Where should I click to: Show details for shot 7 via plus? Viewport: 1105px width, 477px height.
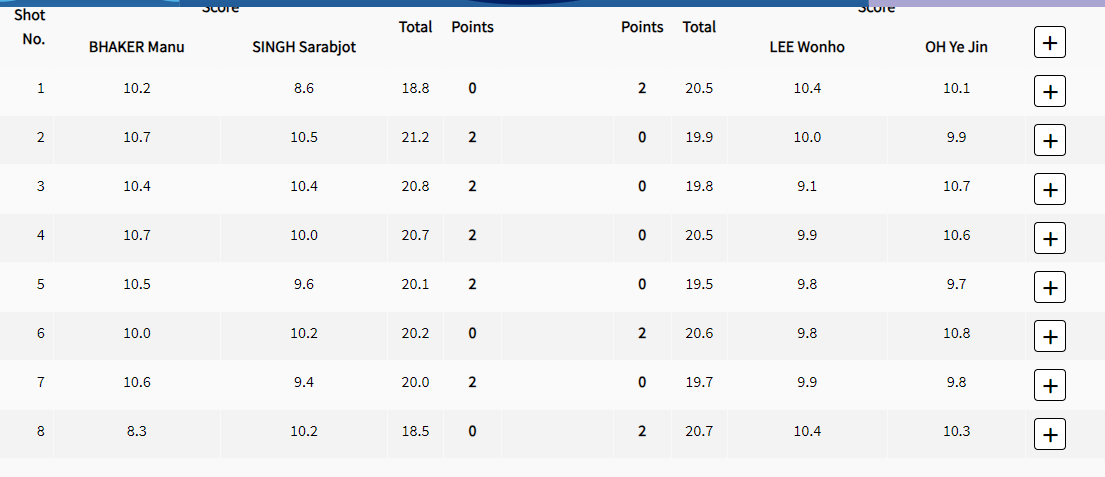1049,385
